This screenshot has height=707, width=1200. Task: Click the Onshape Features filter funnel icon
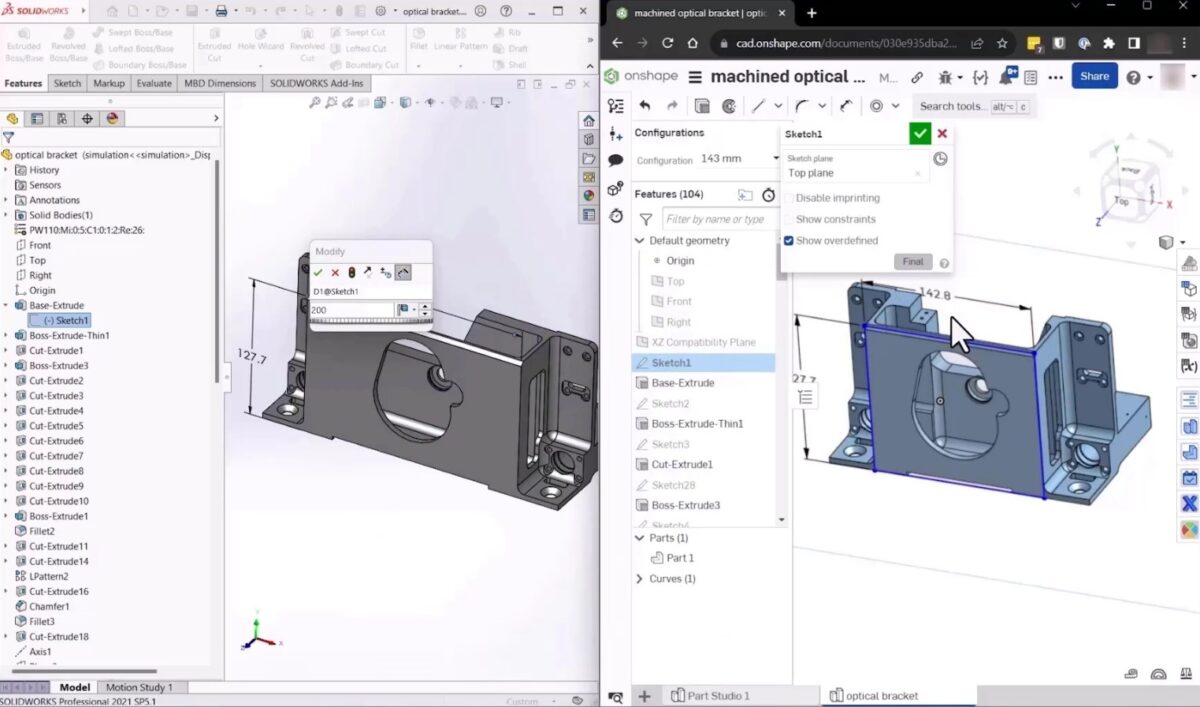click(x=646, y=219)
